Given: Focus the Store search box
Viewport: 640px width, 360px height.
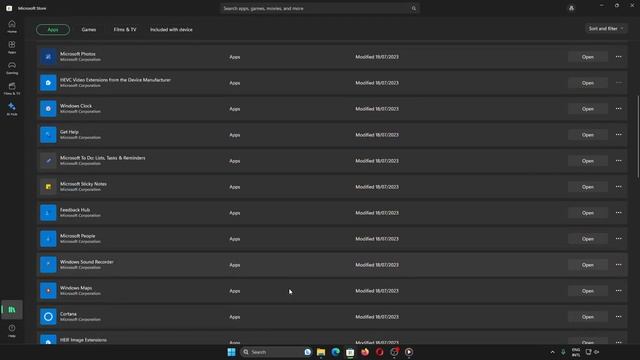Looking at the screenshot, I should click(320, 8).
